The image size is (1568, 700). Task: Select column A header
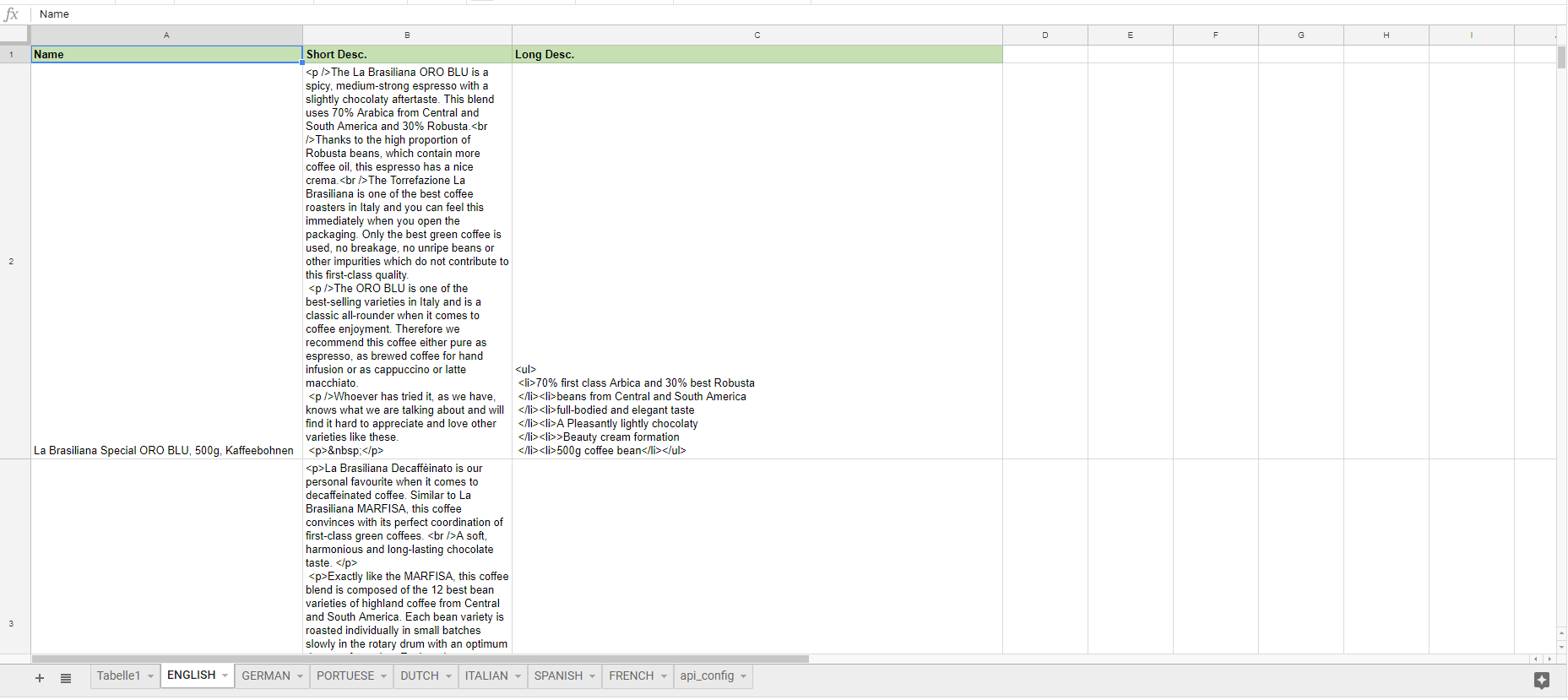click(x=166, y=35)
